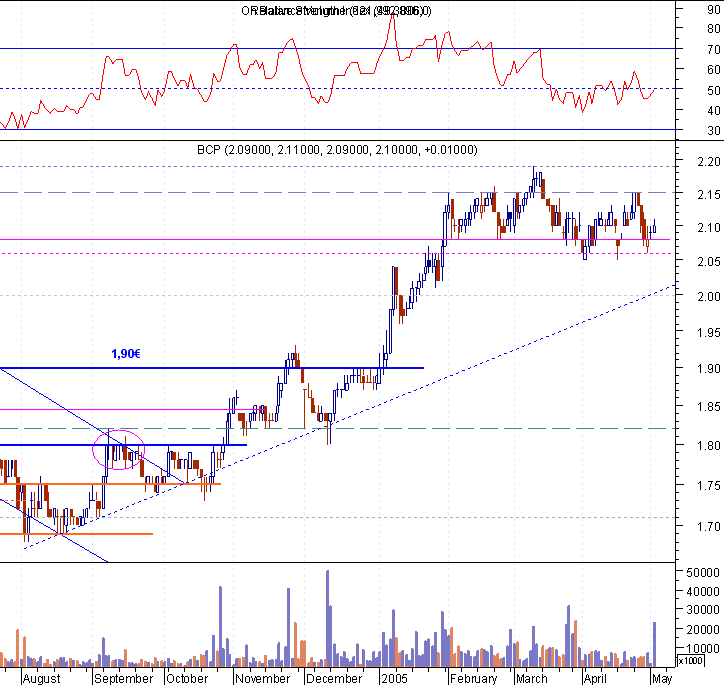
Task: Click the August label on time axis
Action: [x=42, y=679]
